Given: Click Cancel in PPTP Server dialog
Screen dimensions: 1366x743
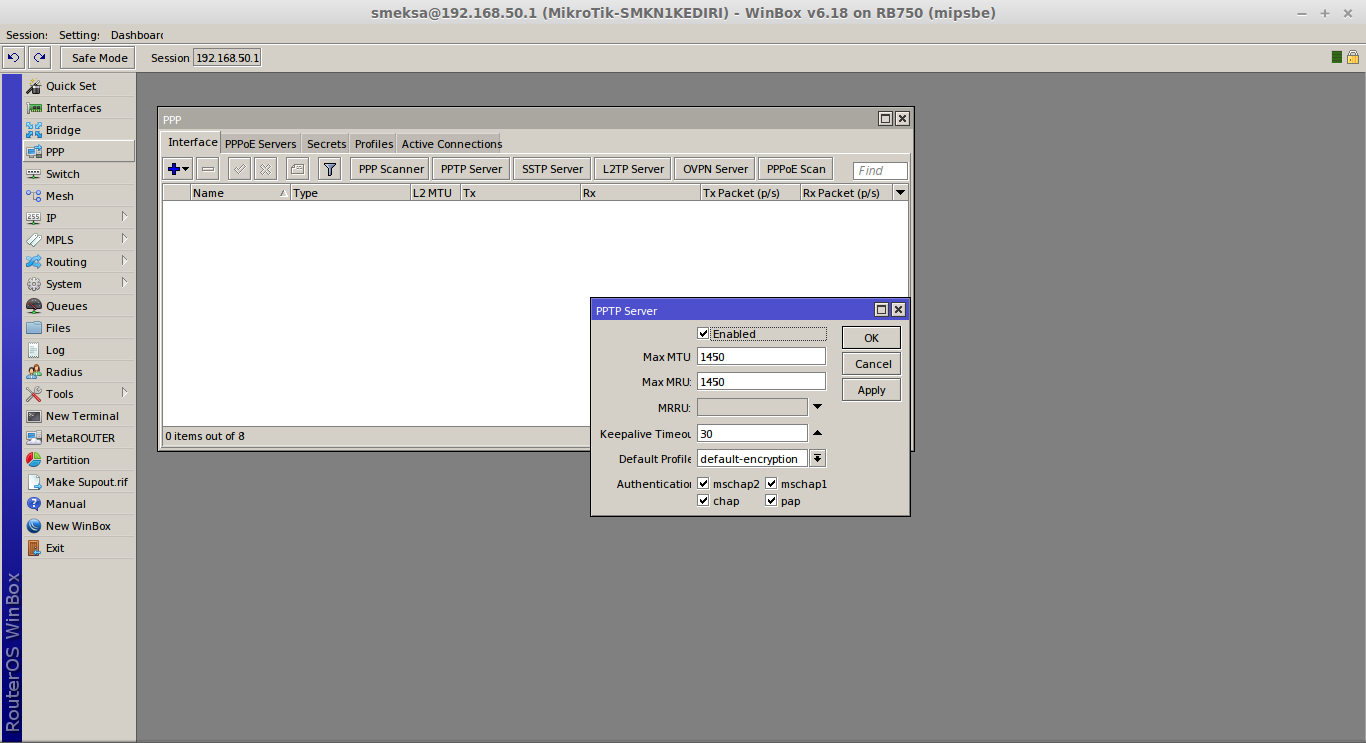Looking at the screenshot, I should point(871,364).
